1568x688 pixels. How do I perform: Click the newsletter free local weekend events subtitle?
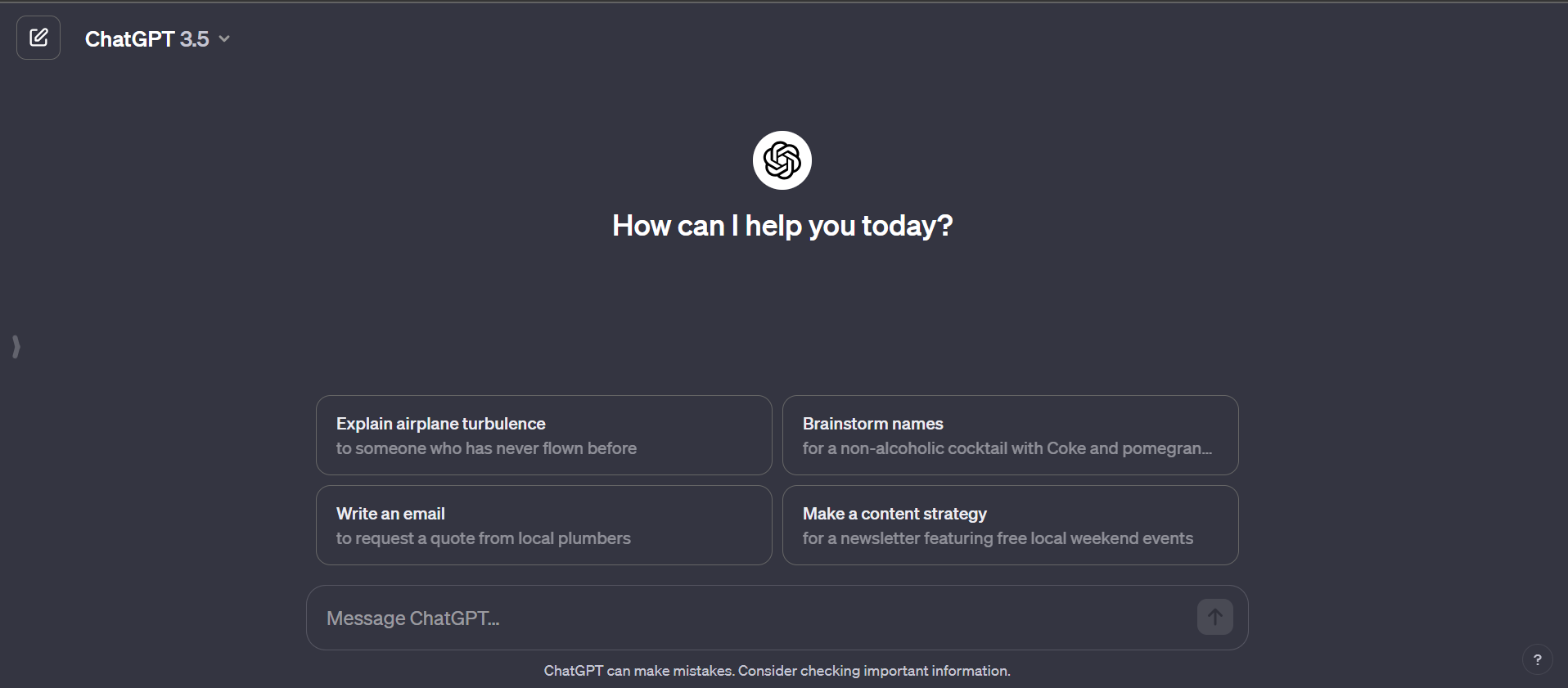[998, 538]
